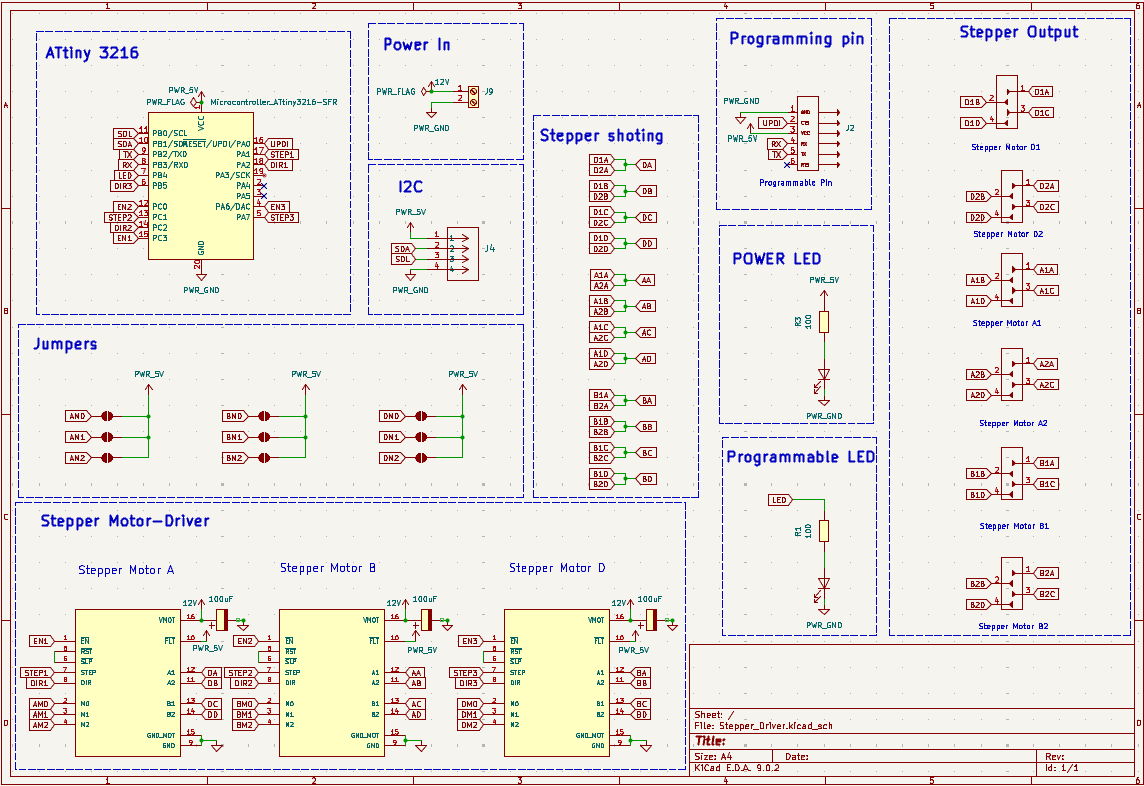This screenshot has height=786, width=1144.
Task: Select the AN0 solder jumper symbol
Action: pos(107,416)
